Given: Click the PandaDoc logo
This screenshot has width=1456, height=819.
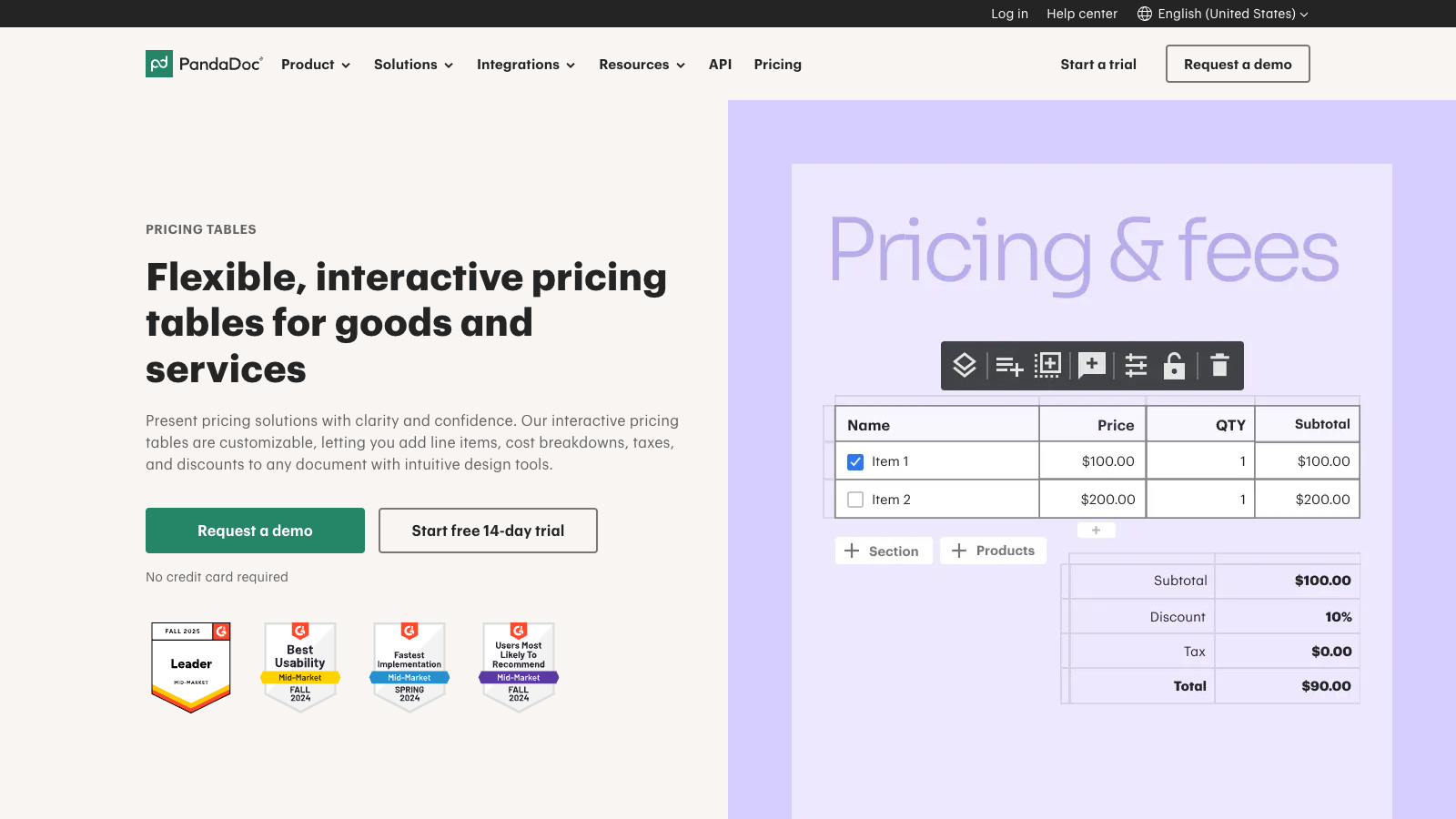Looking at the screenshot, I should point(204,64).
